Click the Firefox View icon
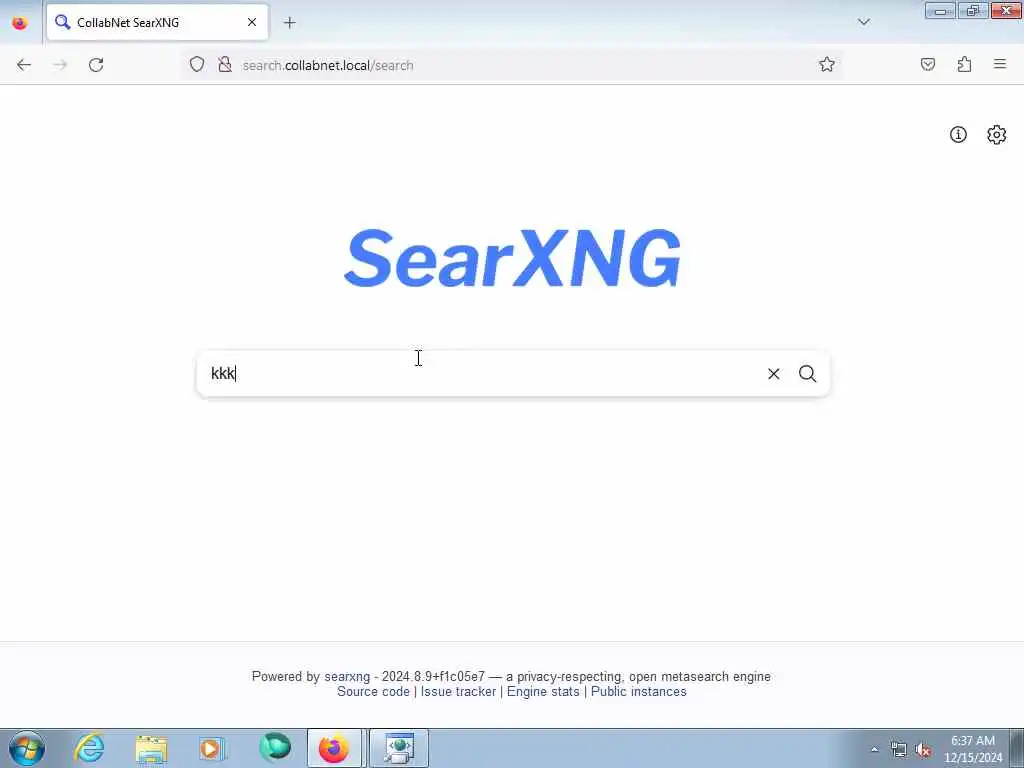The image size is (1024, 768). point(20,23)
